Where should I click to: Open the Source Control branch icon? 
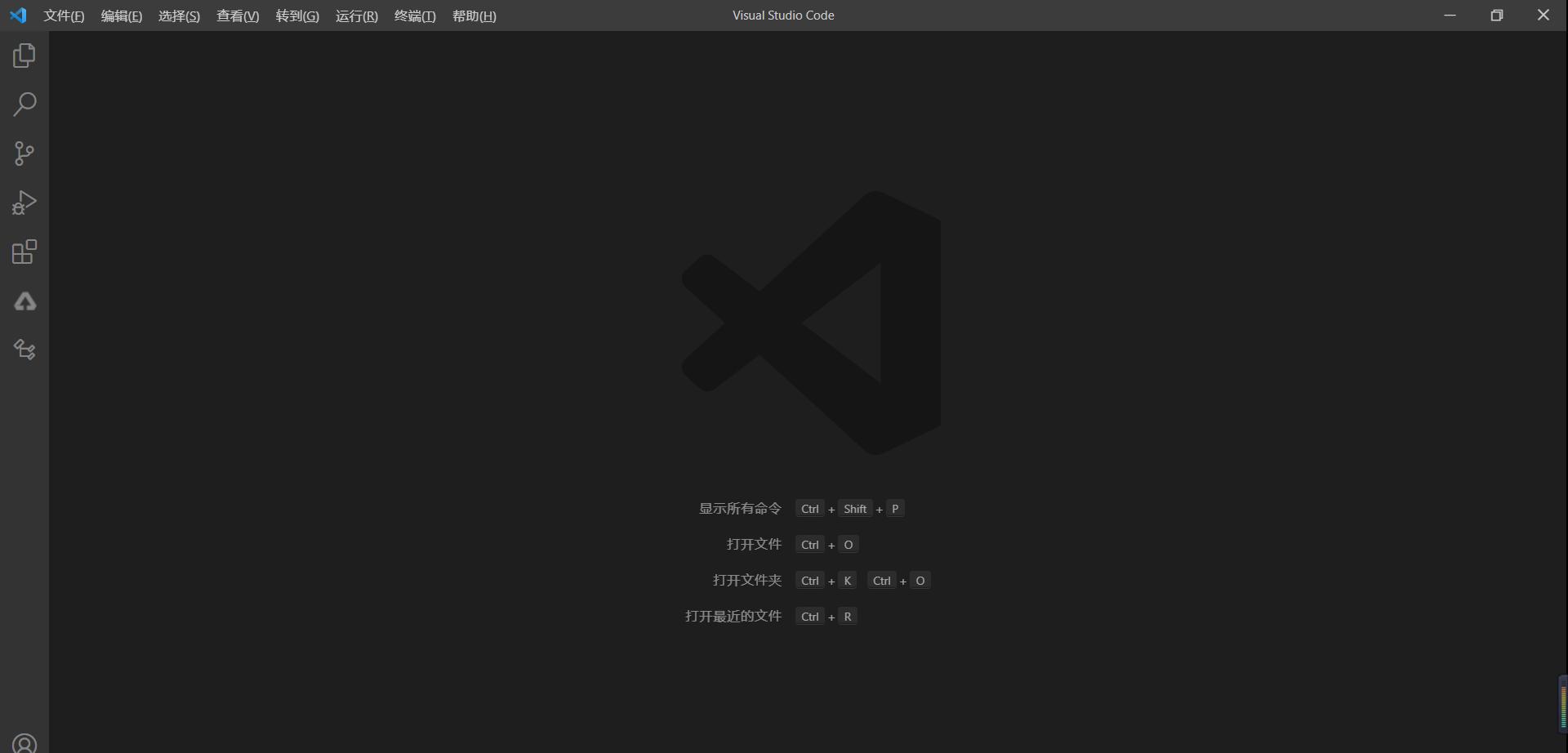click(x=24, y=154)
